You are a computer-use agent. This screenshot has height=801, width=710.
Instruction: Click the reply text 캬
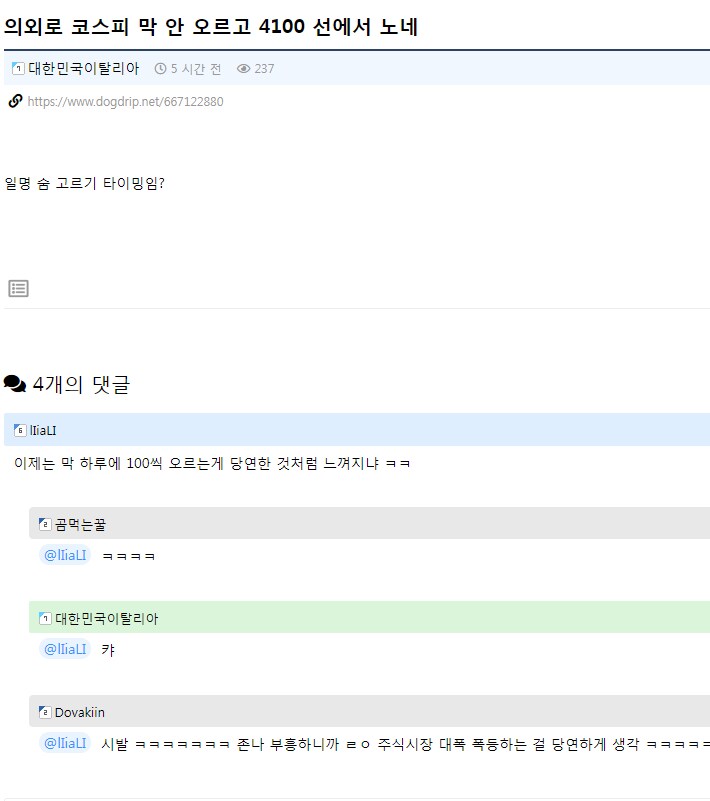[x=108, y=650]
